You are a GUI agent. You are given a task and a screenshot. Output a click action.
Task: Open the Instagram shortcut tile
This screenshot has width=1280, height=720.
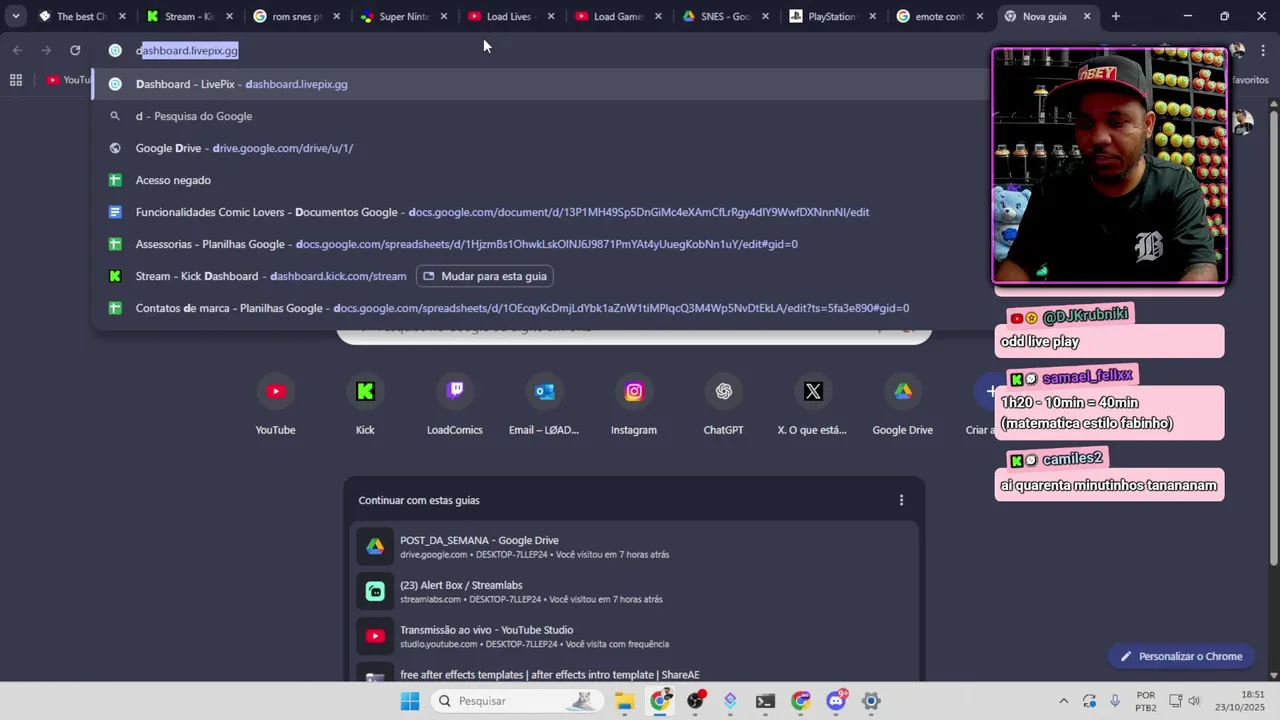[634, 404]
